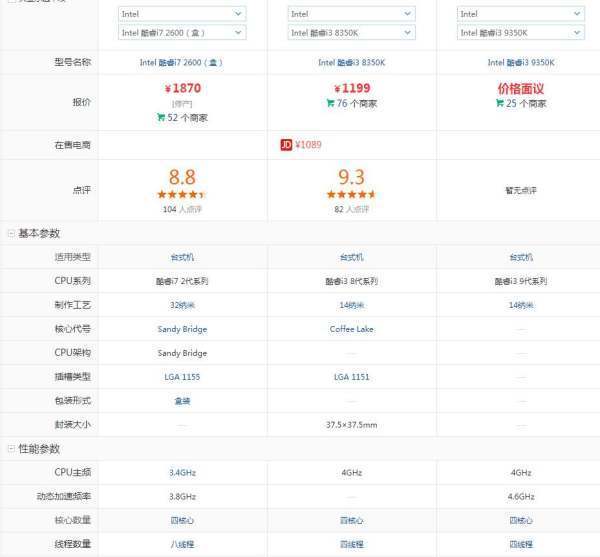Open Intel 酷睿i3 8350K model name link
The height and width of the screenshot is (557, 600).
click(x=351, y=62)
